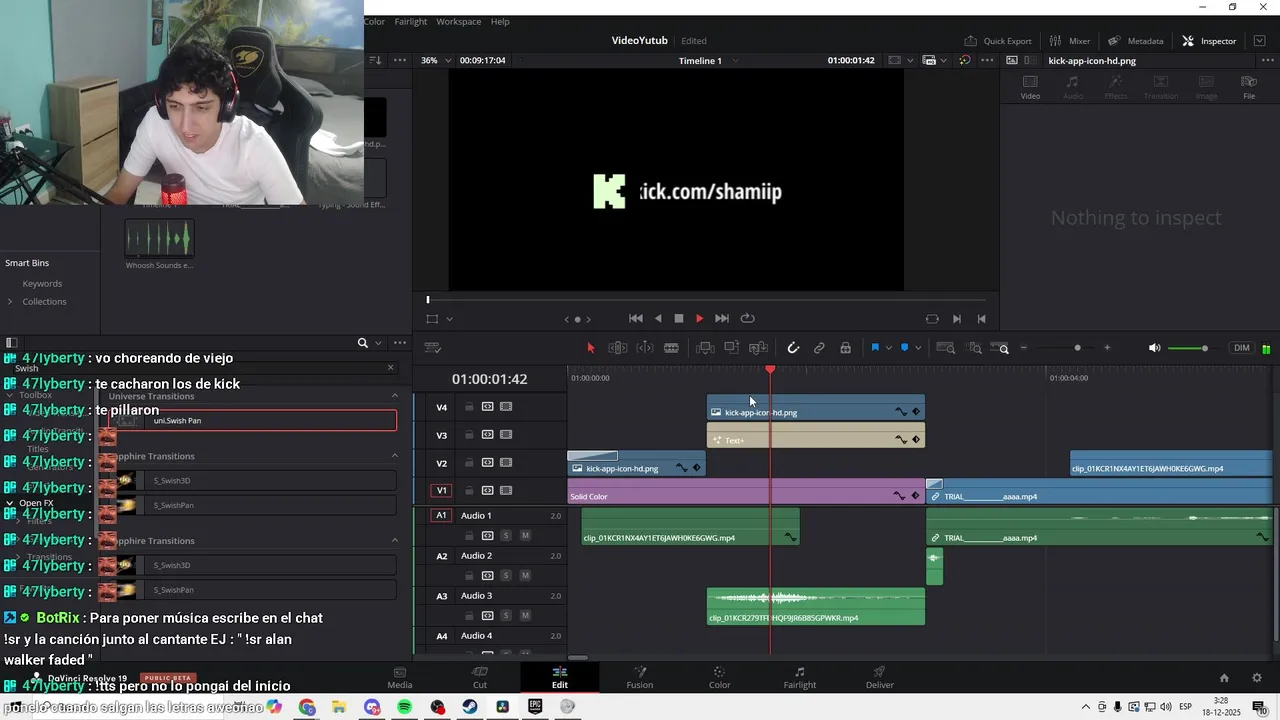Clear the Swish search field
Viewport: 1280px width, 720px height.
click(390, 368)
